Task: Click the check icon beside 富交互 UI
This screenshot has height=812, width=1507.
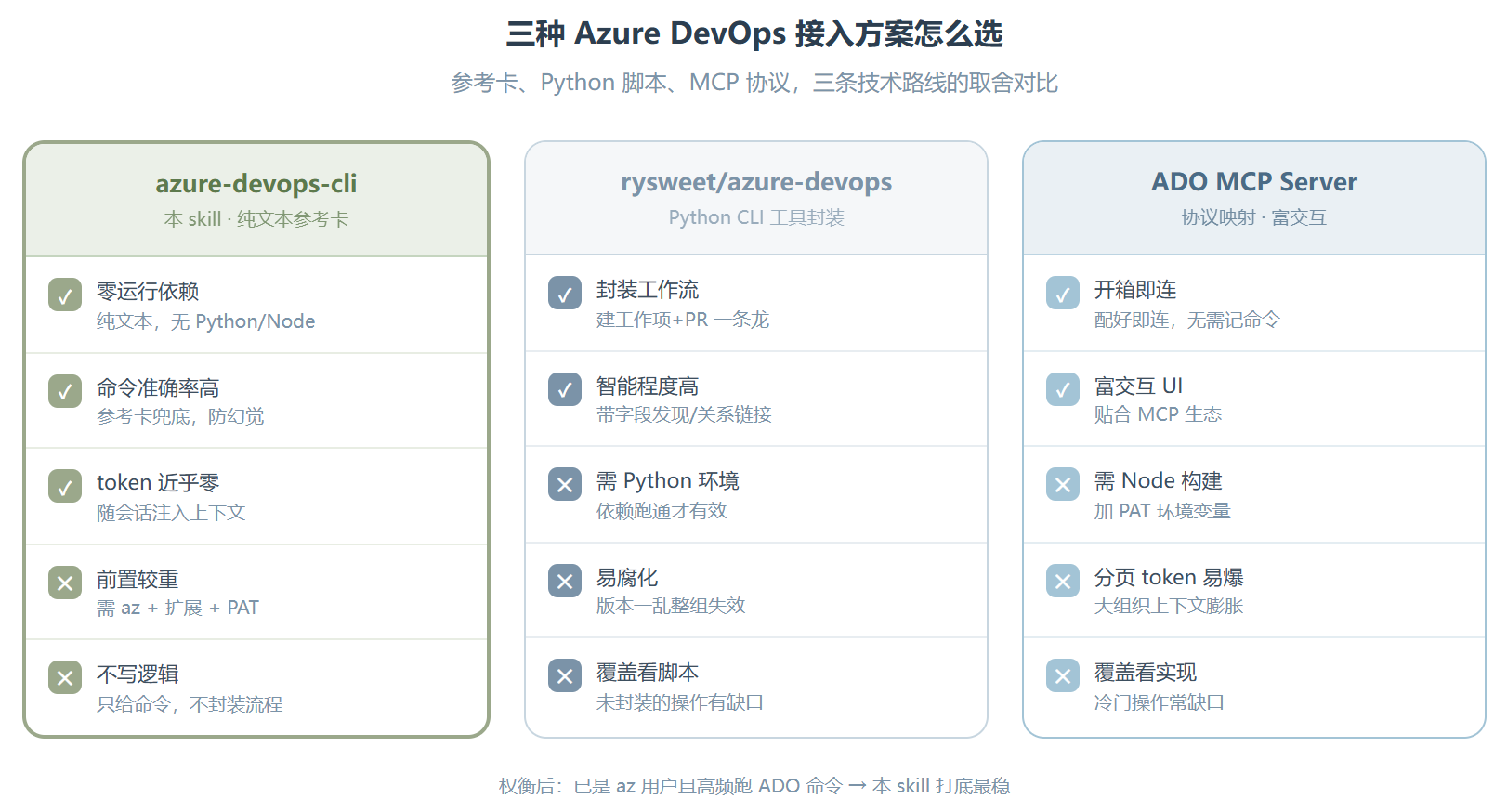Action: 1063,389
